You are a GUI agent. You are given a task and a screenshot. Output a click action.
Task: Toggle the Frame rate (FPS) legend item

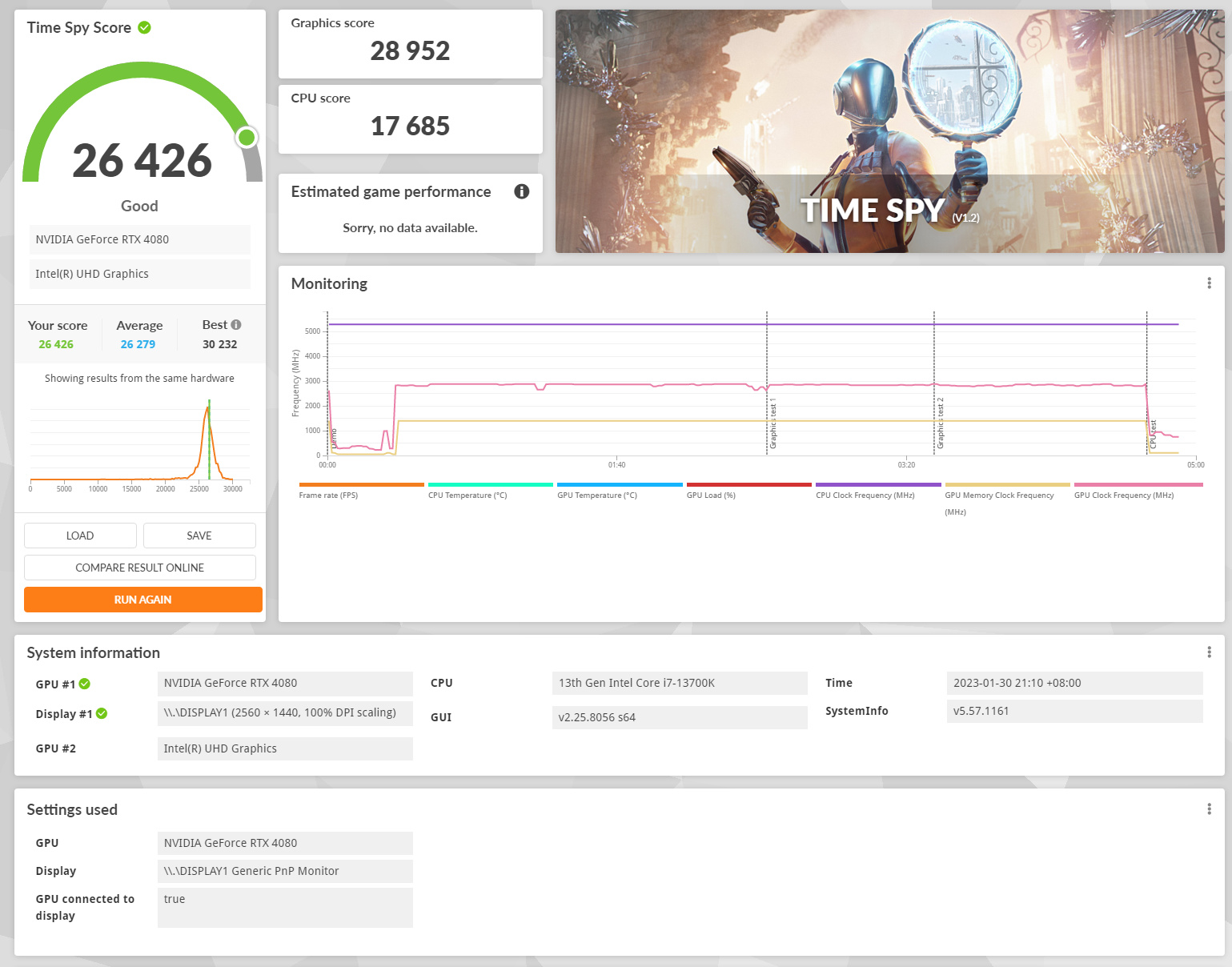coord(361,492)
